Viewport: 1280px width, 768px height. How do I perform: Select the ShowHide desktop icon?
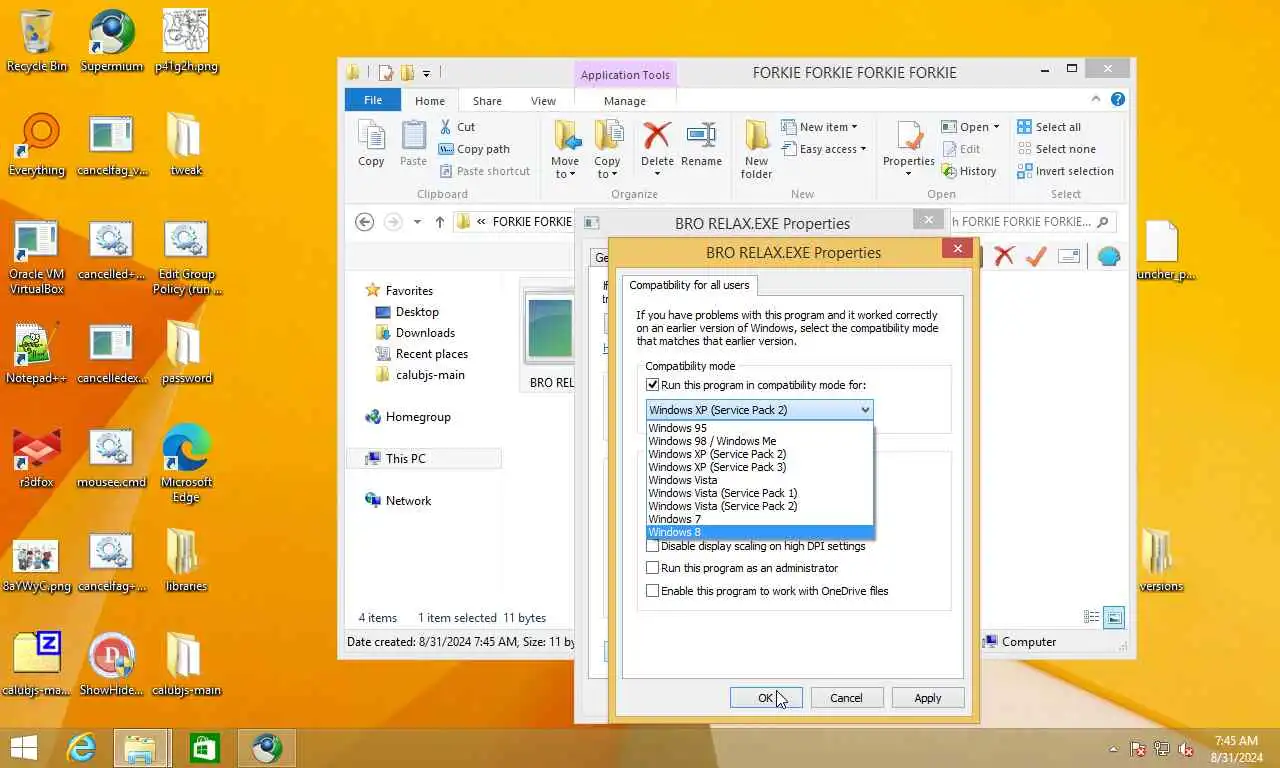pyautogui.click(x=111, y=665)
